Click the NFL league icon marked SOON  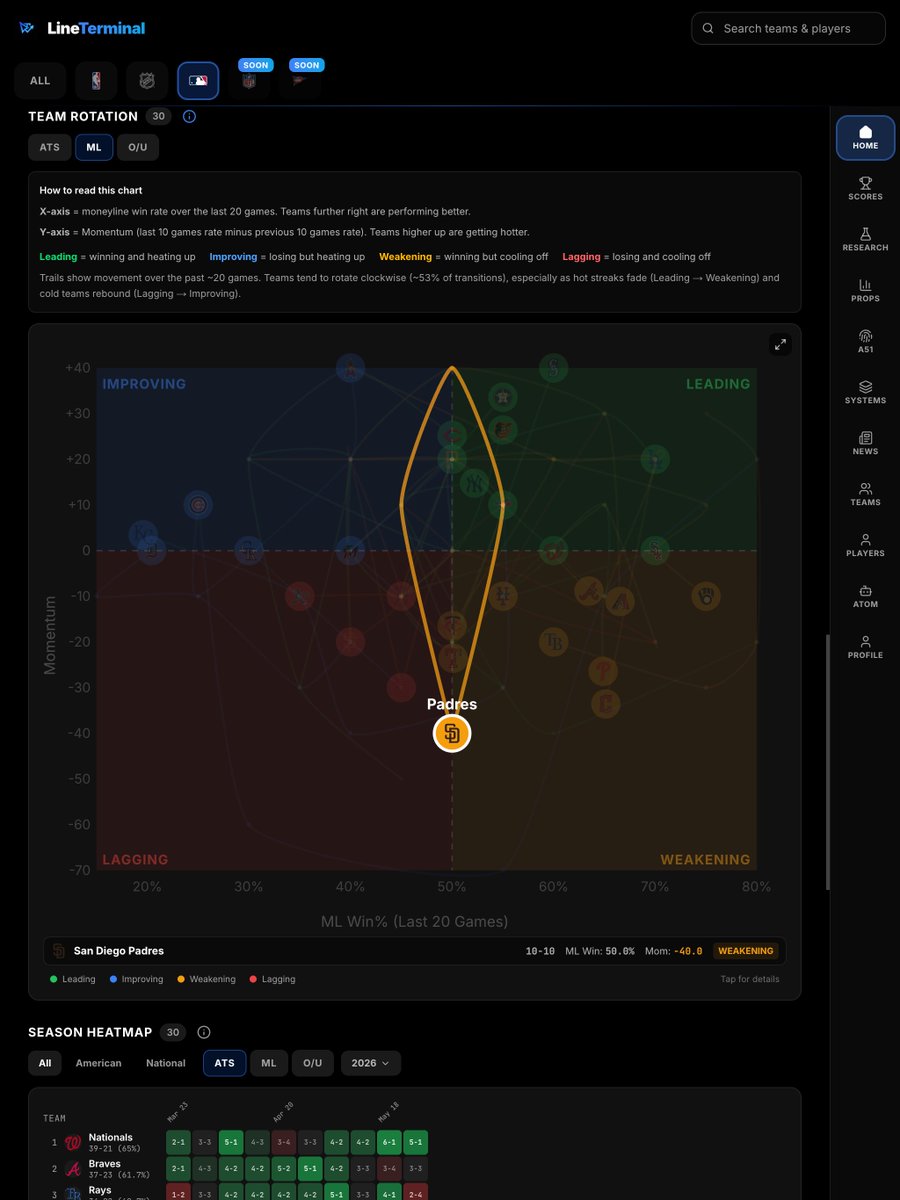(249, 81)
